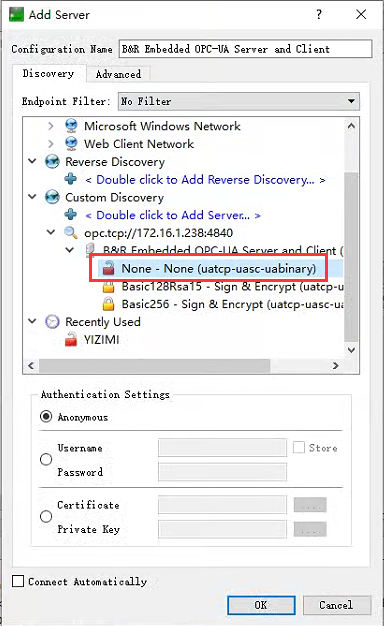384x626 pixels.
Task: Click the Password input field
Action: coord(222,472)
